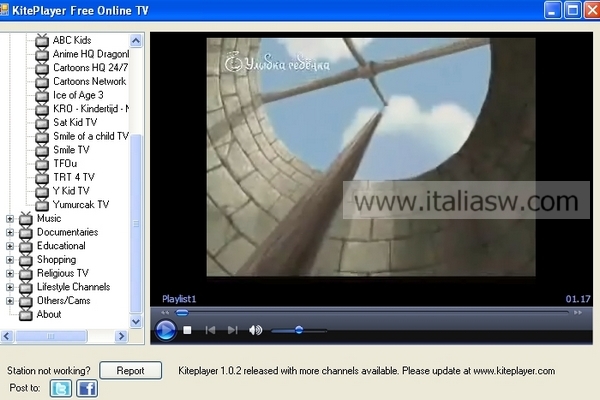600x400 pixels.
Task: Click the TV icon beside Shopping
Action: tap(26, 260)
